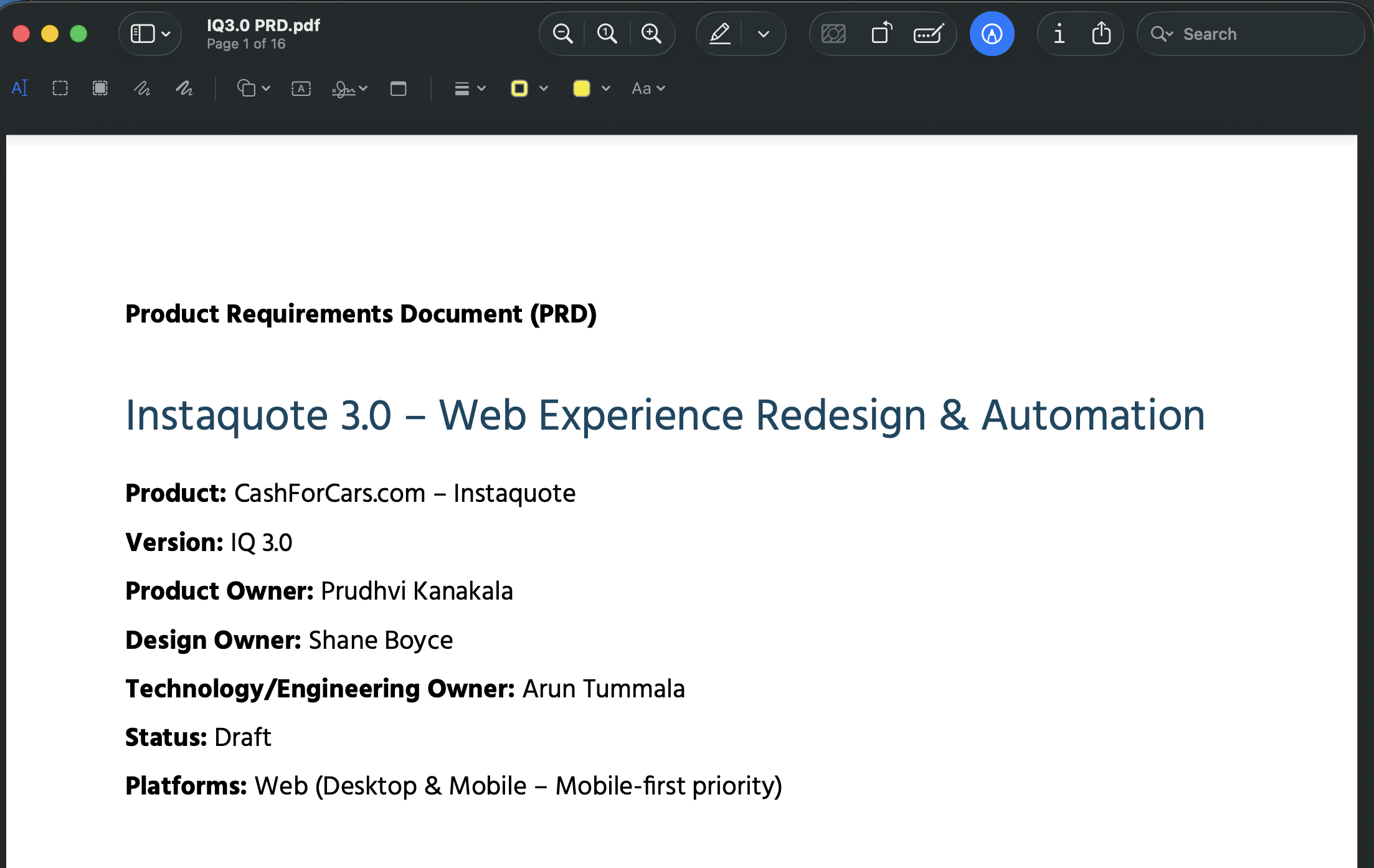Click the IQ3.0 PRD.pdf window title
Viewport: 1374px width, 868px height.
(x=263, y=26)
